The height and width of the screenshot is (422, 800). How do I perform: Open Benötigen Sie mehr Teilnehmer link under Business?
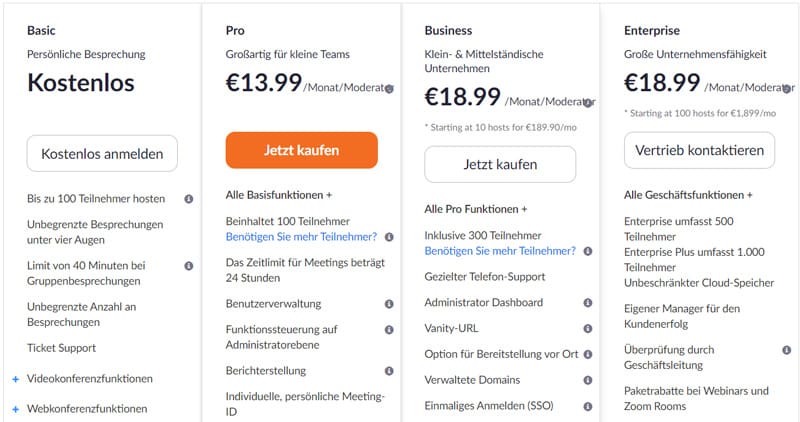pyautogui.click(x=500, y=250)
